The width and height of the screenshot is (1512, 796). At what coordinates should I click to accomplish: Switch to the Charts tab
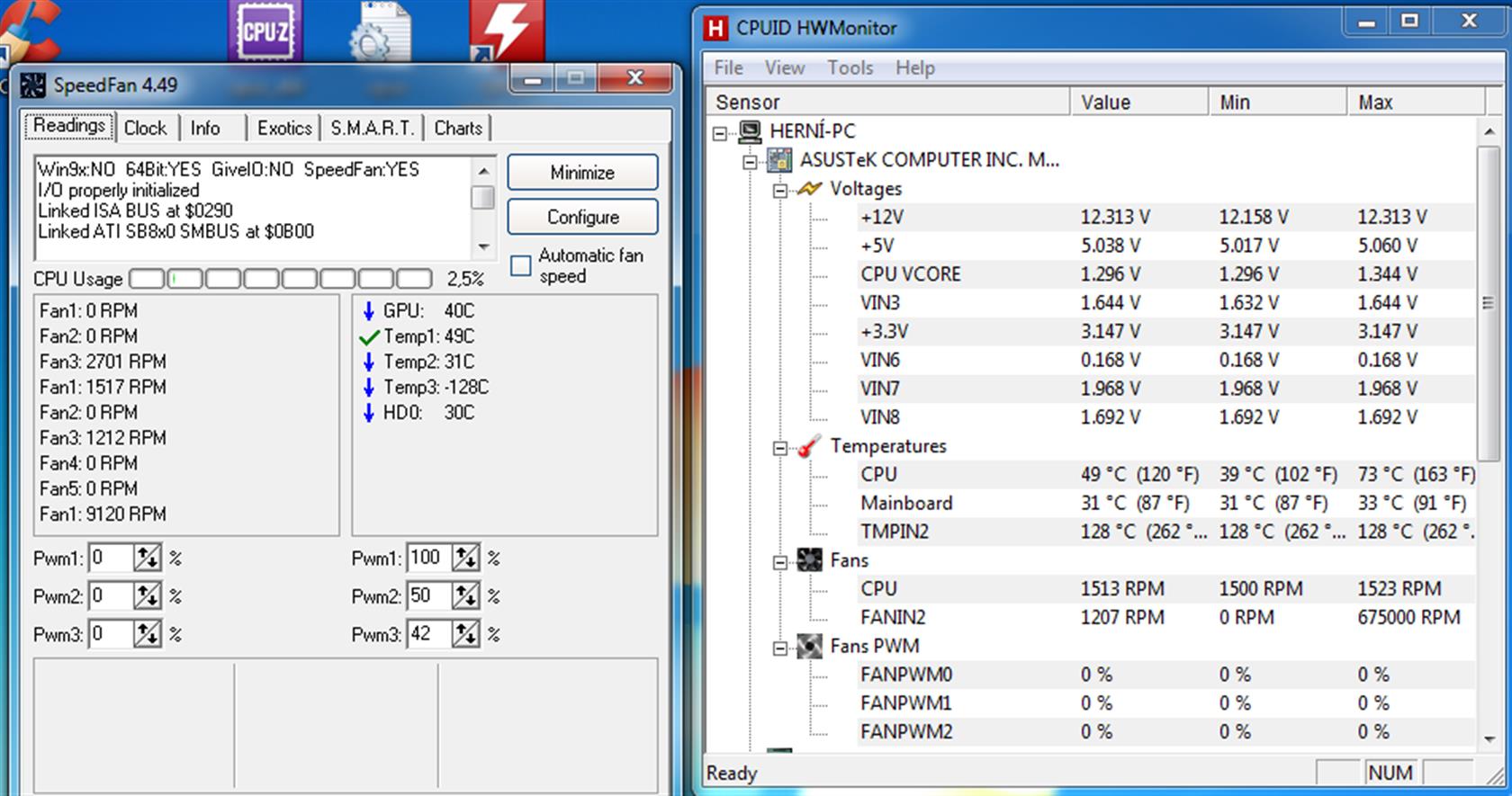pos(458,128)
